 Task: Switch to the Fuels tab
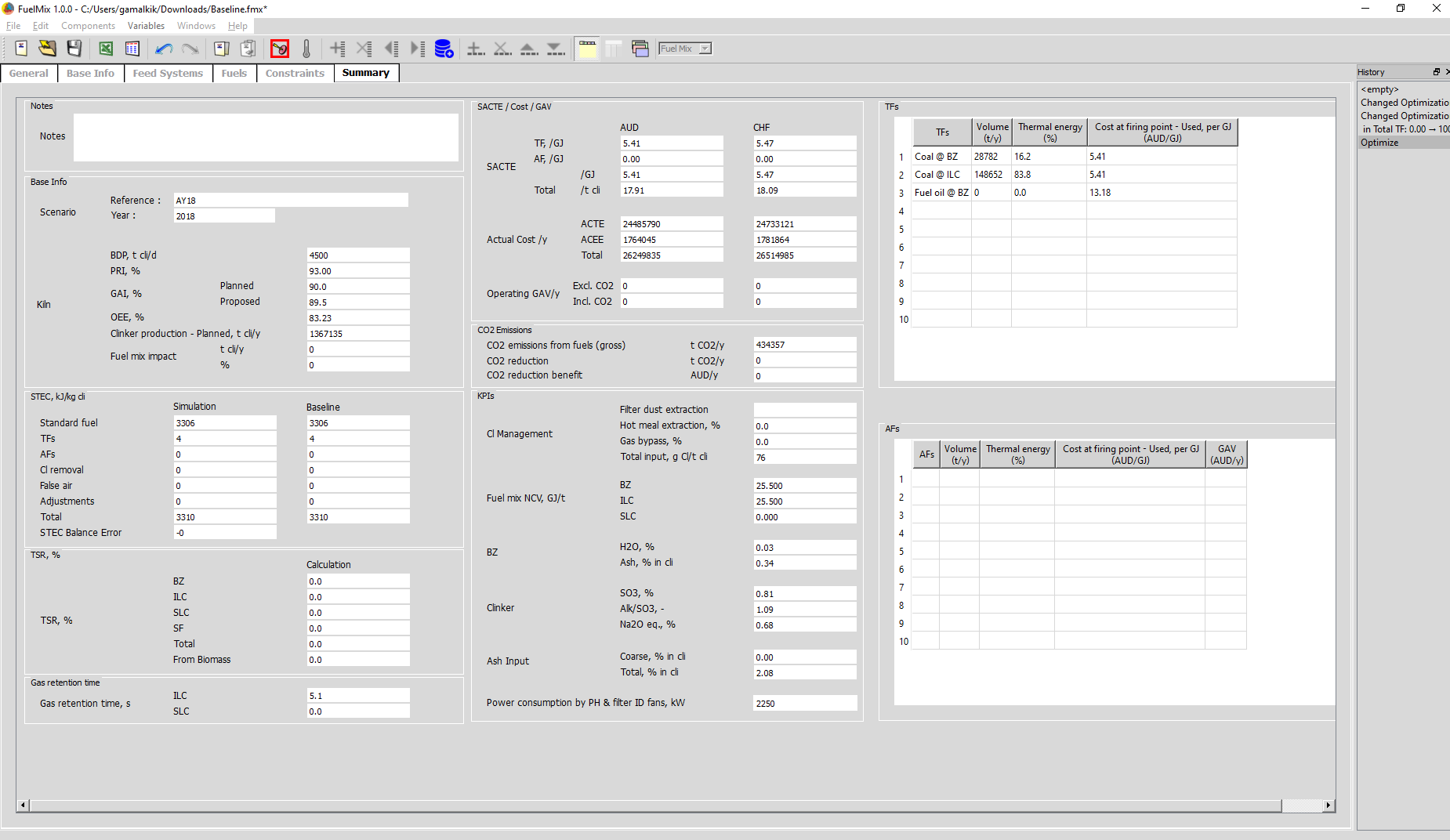[x=234, y=74]
